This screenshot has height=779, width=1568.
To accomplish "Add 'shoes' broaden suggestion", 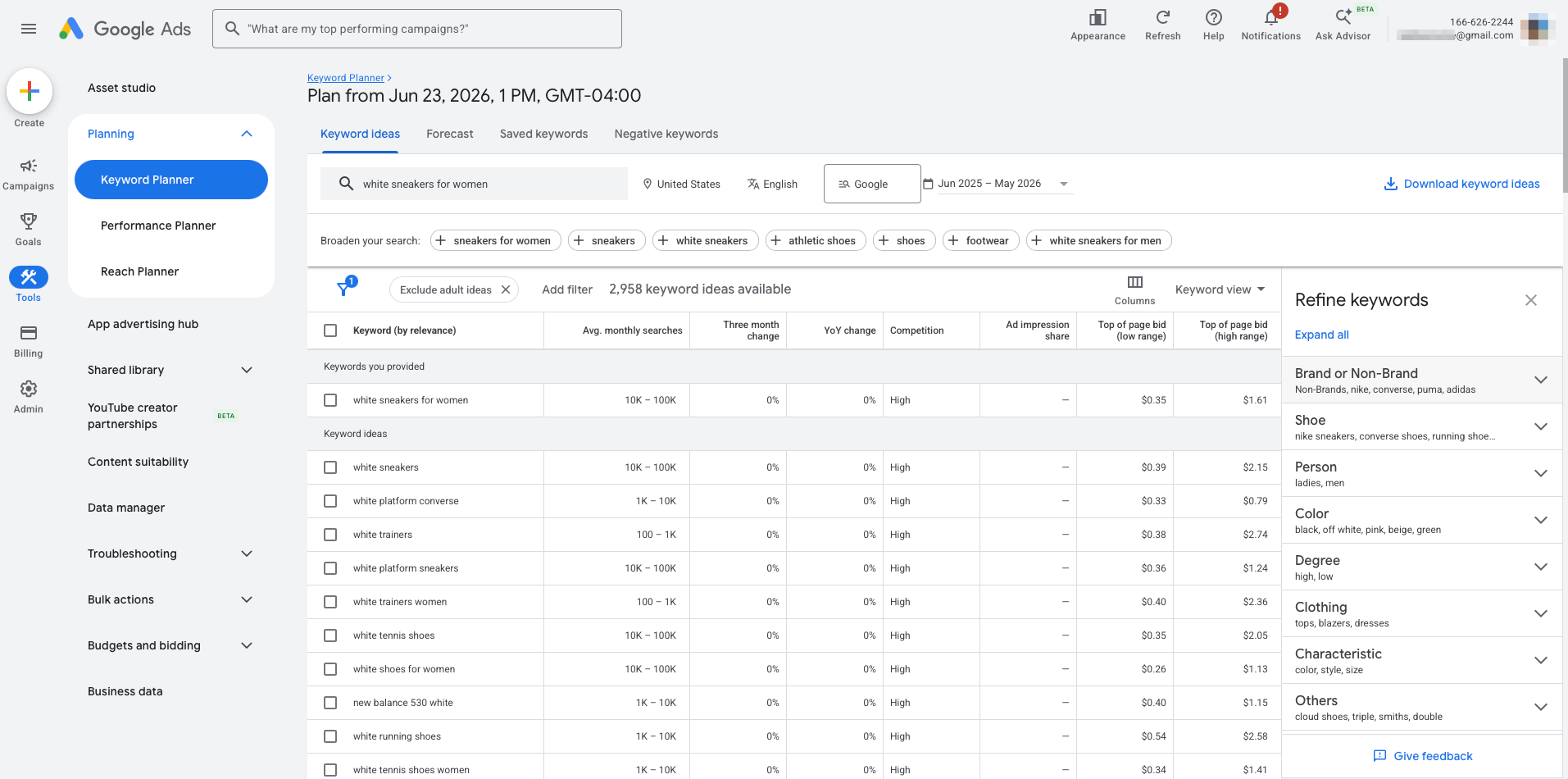I will 903,240.
